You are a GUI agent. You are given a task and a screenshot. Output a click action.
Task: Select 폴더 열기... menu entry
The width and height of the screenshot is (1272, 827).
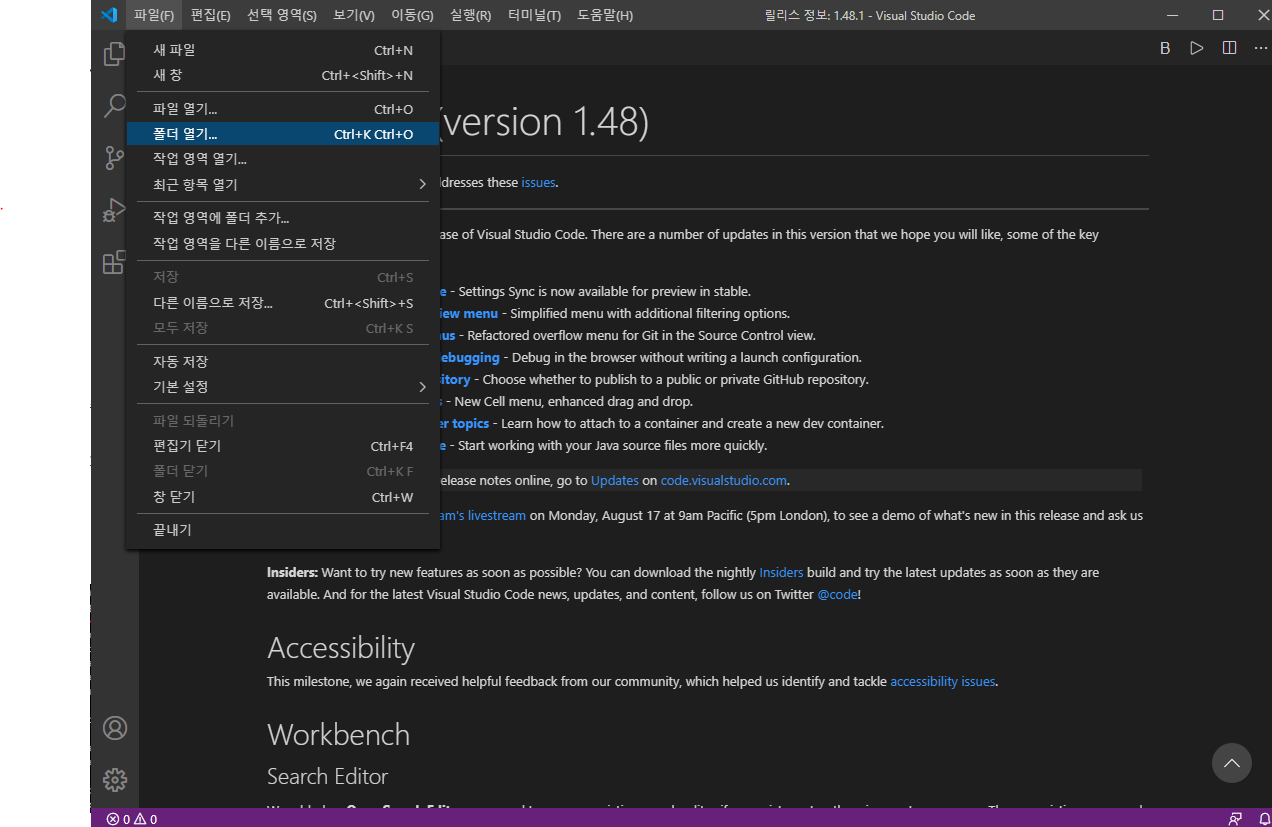[x=283, y=134]
